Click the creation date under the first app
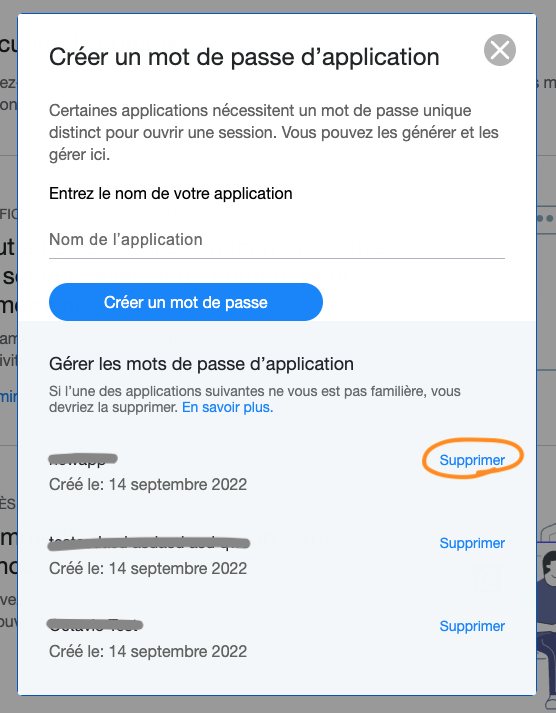556x713 pixels. [148, 484]
